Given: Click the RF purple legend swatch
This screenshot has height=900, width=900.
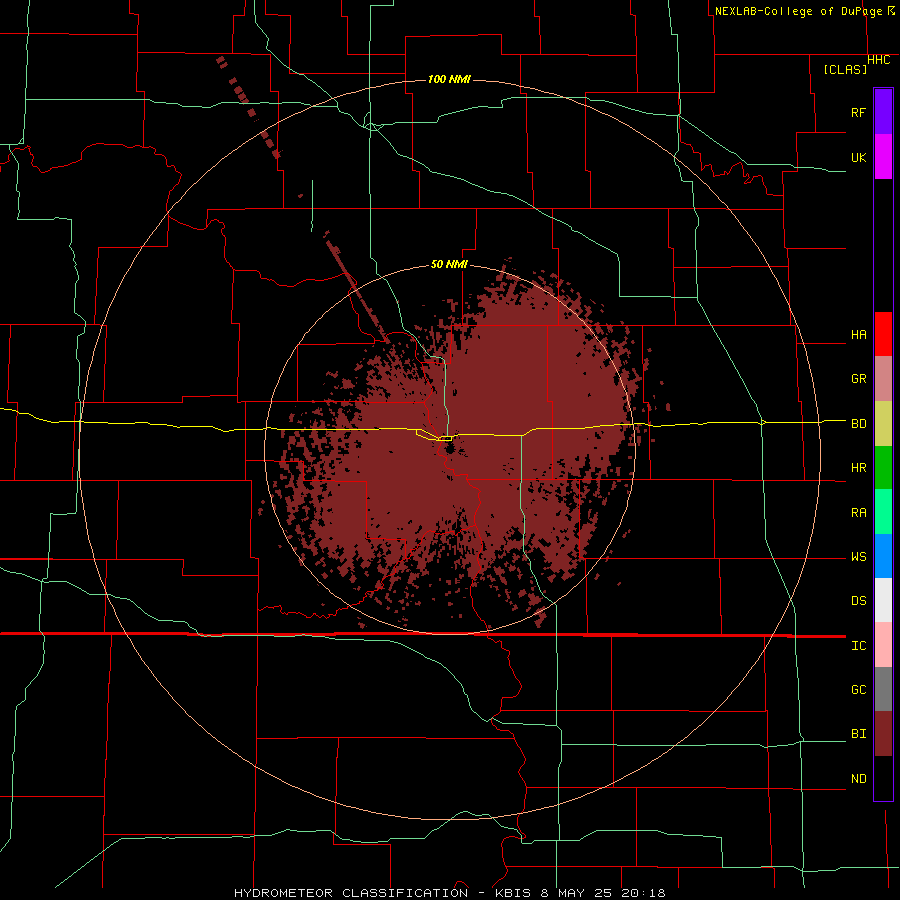Looking at the screenshot, I should pos(883,112).
